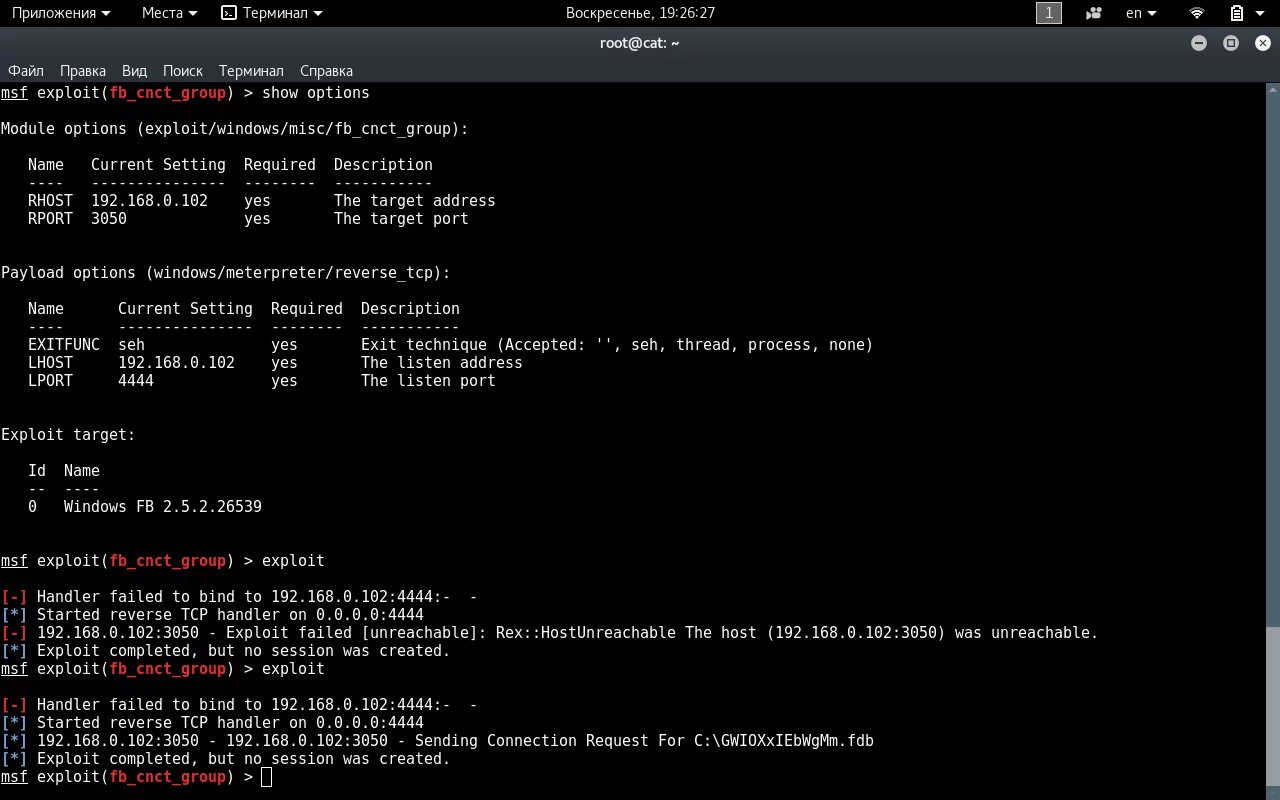
Task: Click the Module options heading line
Action: click(234, 129)
